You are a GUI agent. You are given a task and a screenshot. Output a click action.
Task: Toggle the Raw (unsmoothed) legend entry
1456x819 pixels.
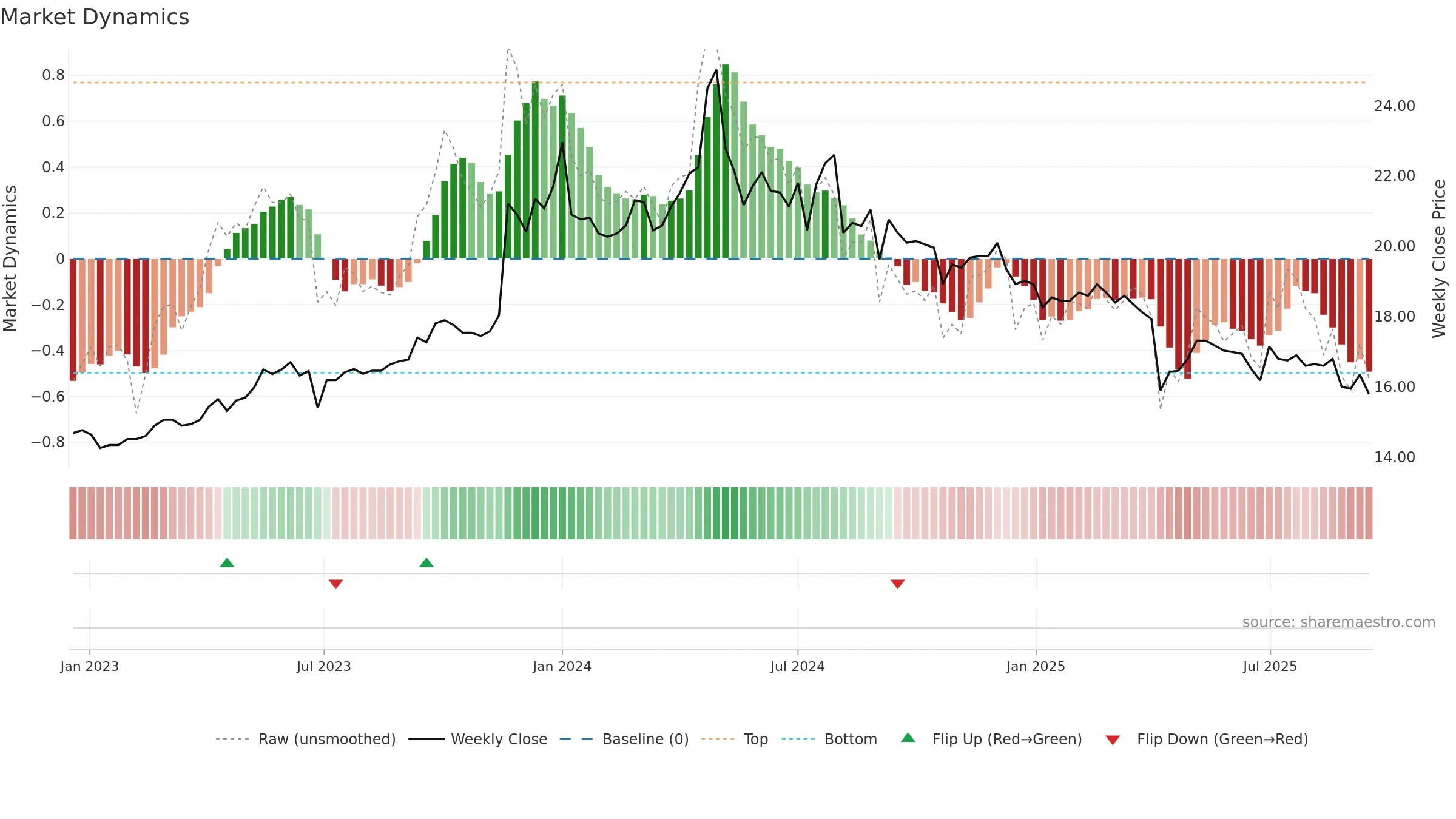tap(305, 739)
